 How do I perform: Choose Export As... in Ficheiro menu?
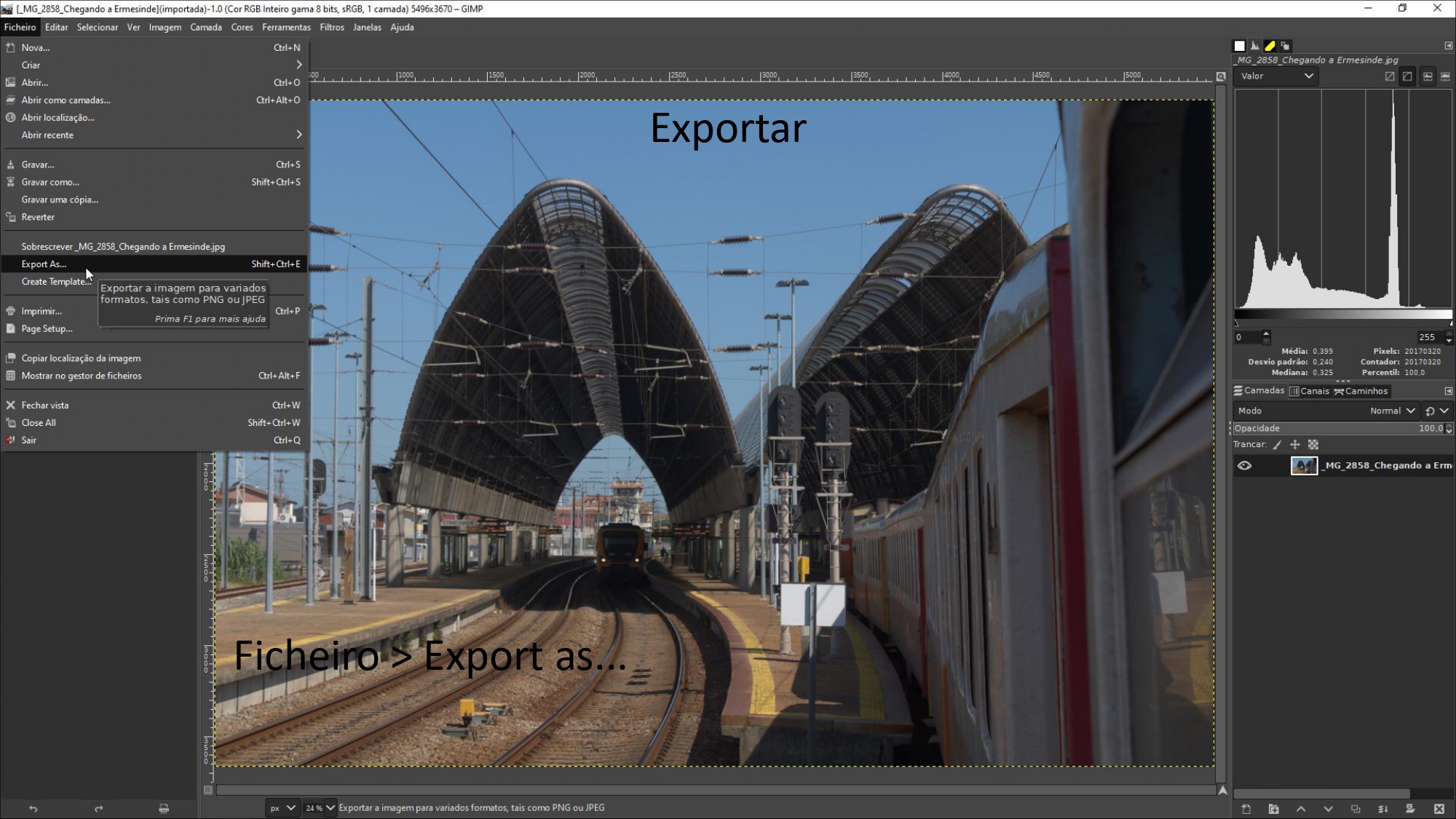pyautogui.click(x=44, y=264)
